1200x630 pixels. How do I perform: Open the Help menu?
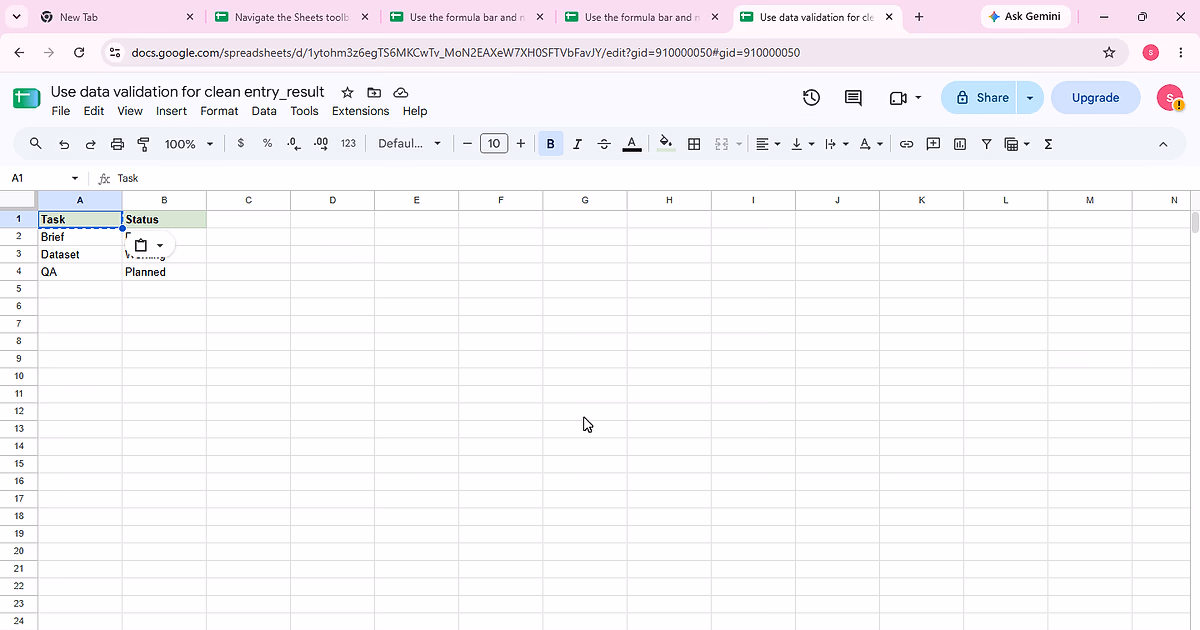click(x=415, y=111)
